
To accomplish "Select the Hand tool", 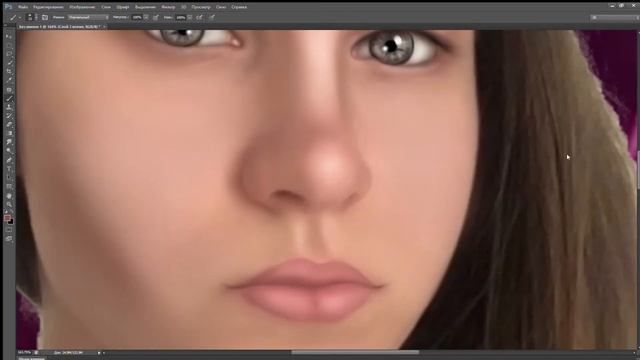I will pyautogui.click(x=9, y=196).
